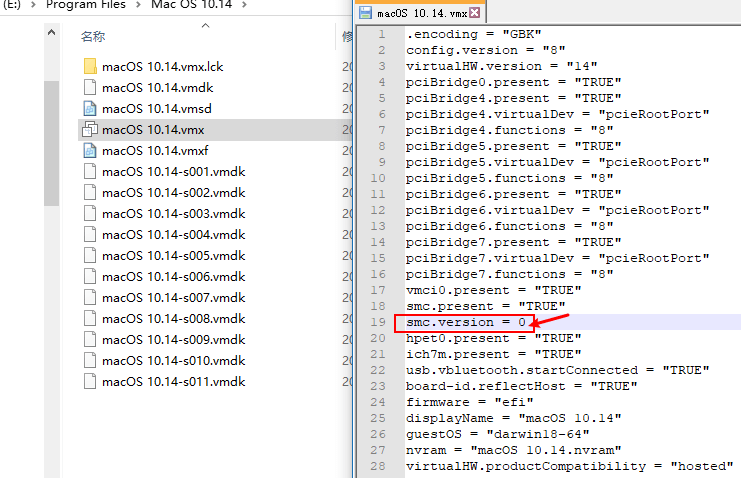The width and height of the screenshot is (741, 478).
Task: Place cursor on the smc.version = 0 line
Action: 465,322
